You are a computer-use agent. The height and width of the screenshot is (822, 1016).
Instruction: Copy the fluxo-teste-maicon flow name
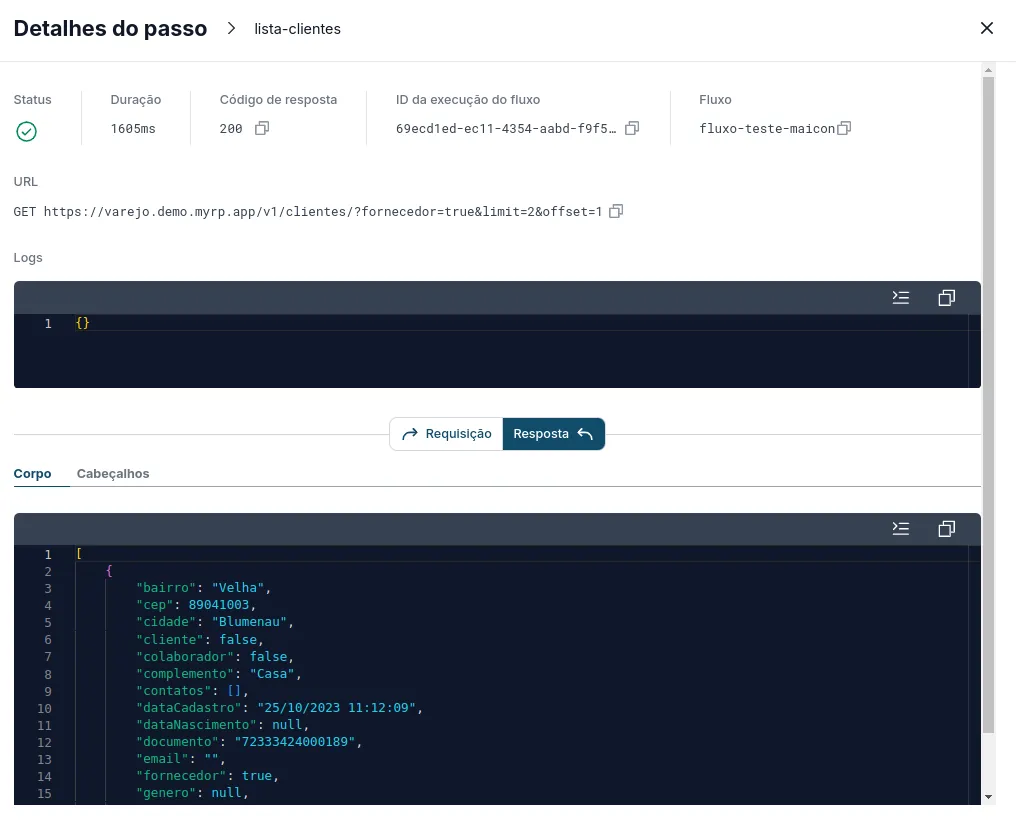pyautogui.click(x=844, y=128)
